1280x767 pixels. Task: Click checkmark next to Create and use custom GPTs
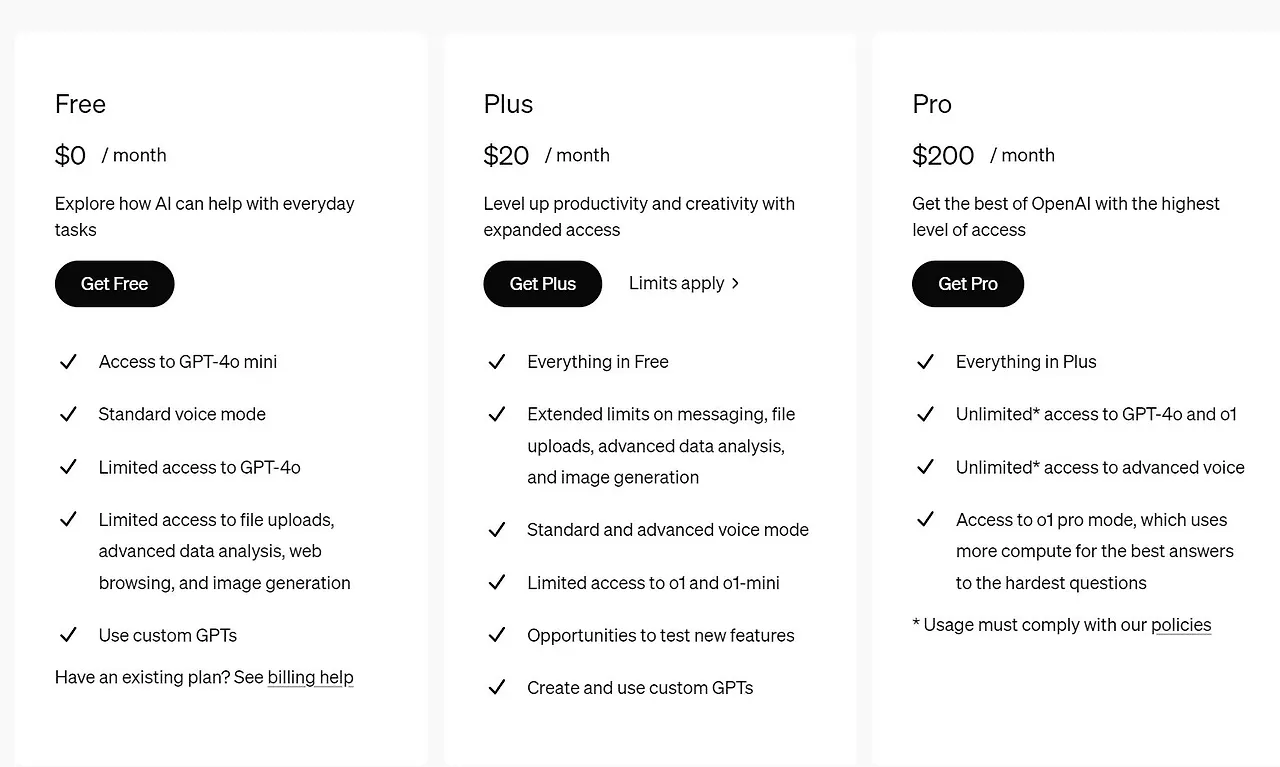497,688
